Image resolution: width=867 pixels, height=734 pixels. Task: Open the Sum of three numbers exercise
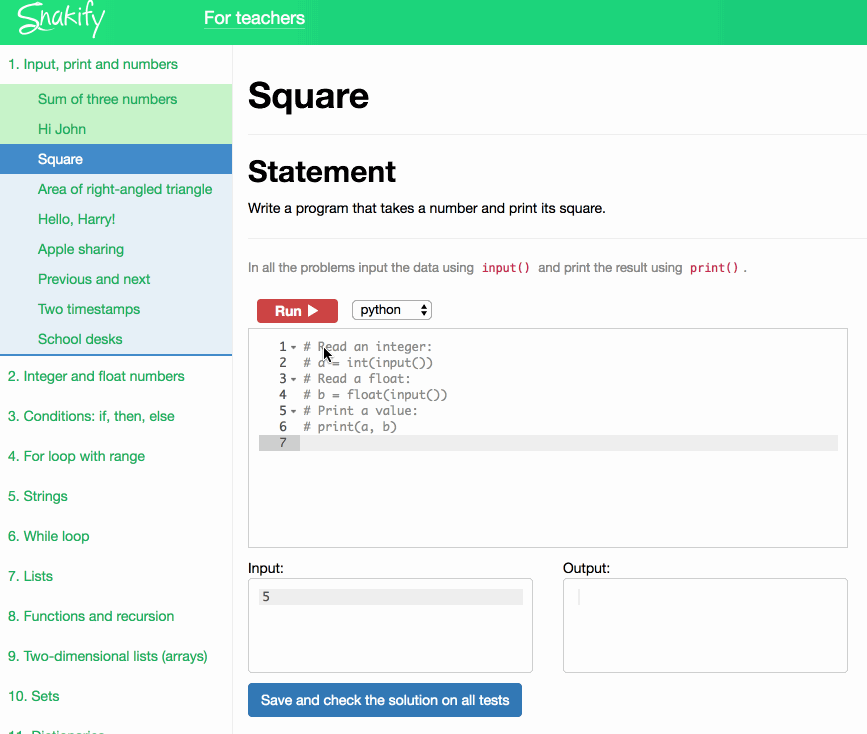(x=107, y=99)
